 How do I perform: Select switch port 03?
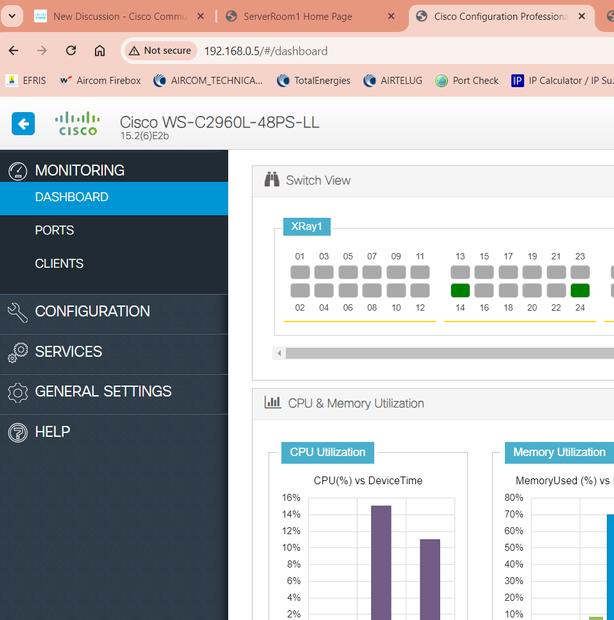[x=324, y=272]
